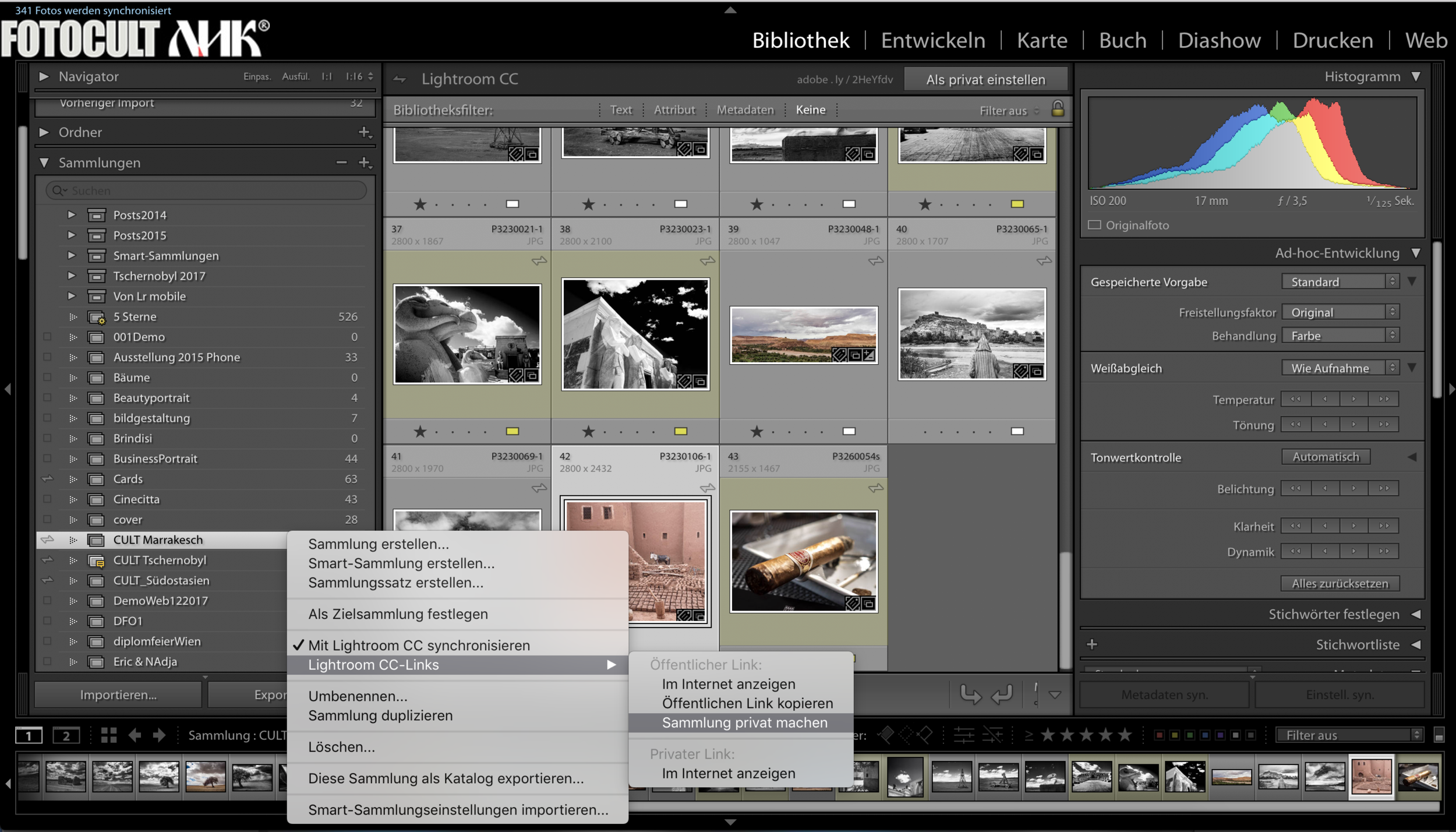The height and width of the screenshot is (832, 1456).
Task: Go back with the filmstrip left arrow
Action: [x=135, y=735]
